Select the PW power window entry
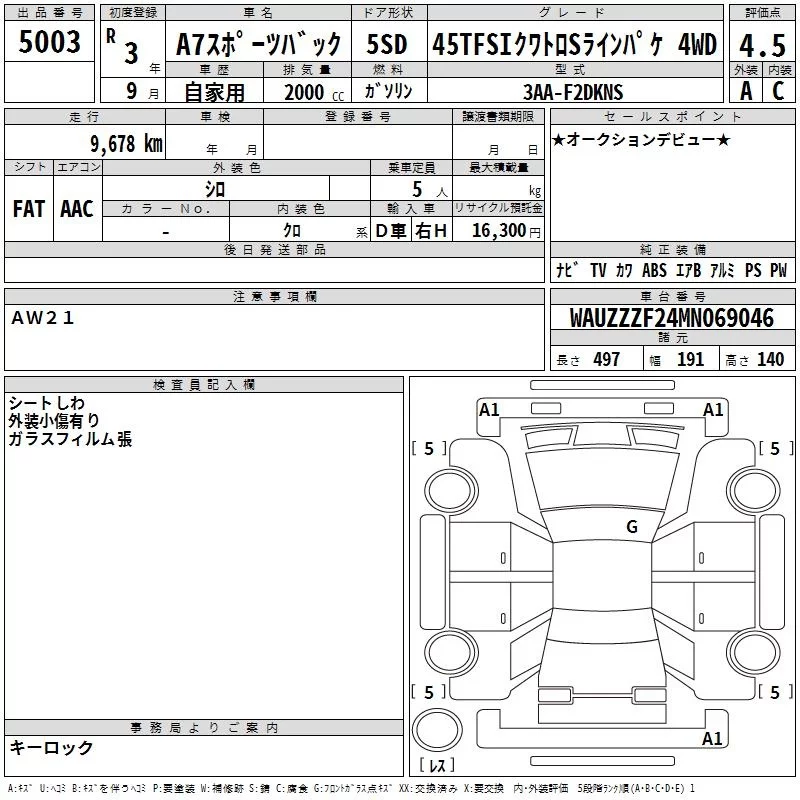Image resolution: width=800 pixels, height=800 pixels. point(779,270)
